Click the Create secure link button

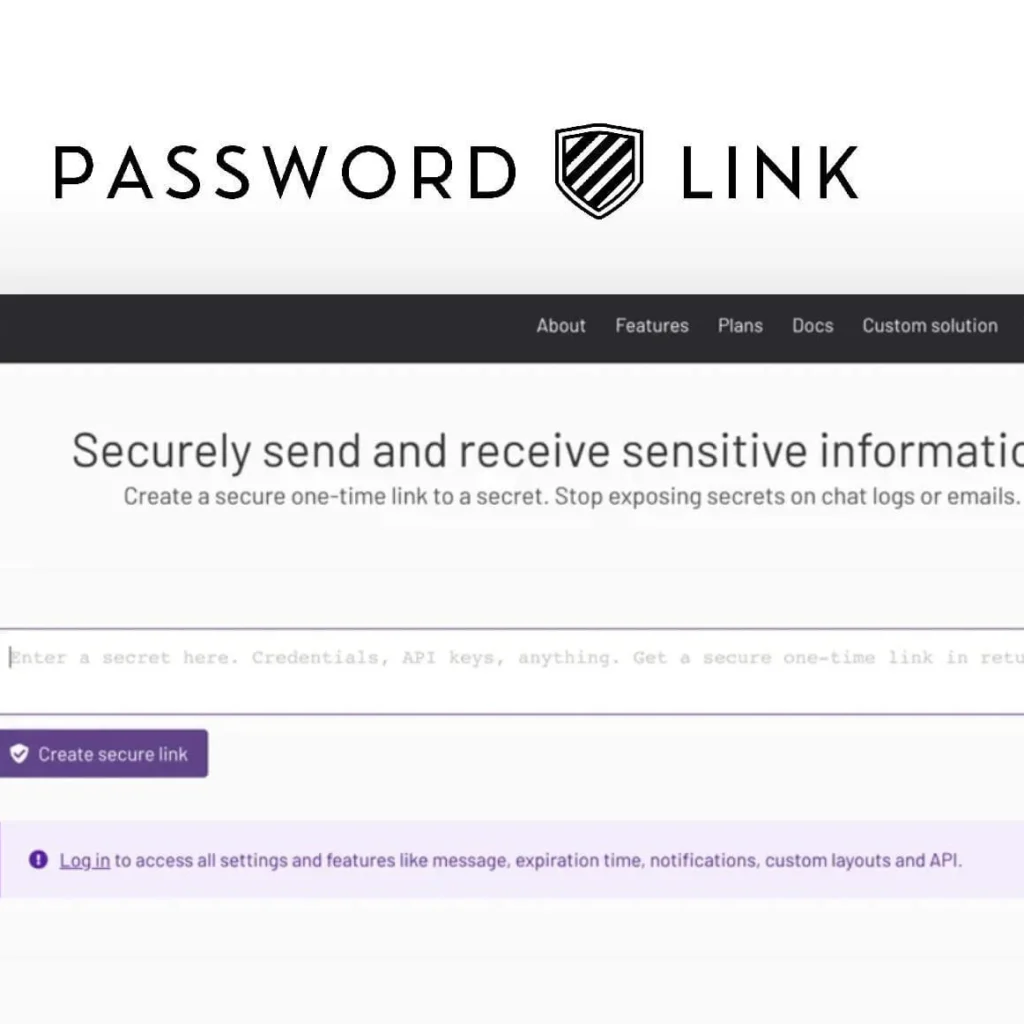pos(104,754)
